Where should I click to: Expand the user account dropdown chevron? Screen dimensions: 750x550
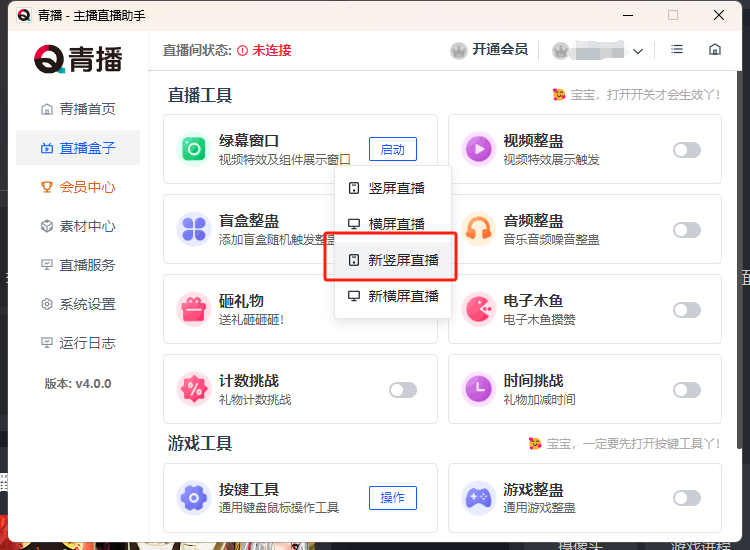click(x=638, y=51)
